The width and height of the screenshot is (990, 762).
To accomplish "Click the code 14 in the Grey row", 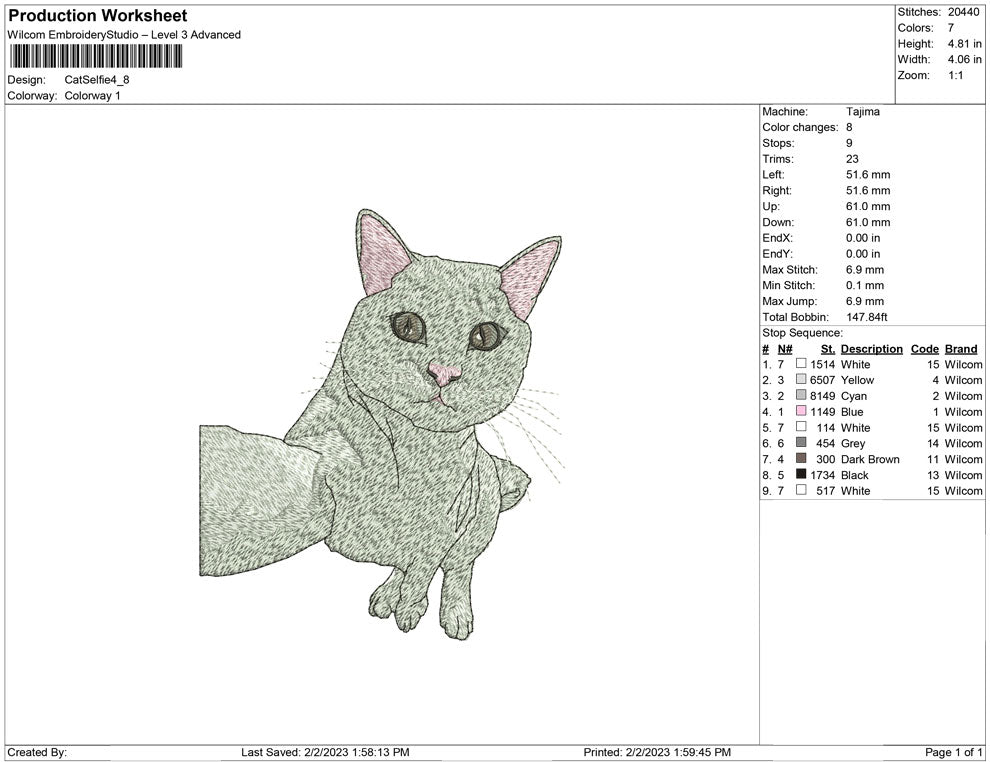I will point(933,443).
